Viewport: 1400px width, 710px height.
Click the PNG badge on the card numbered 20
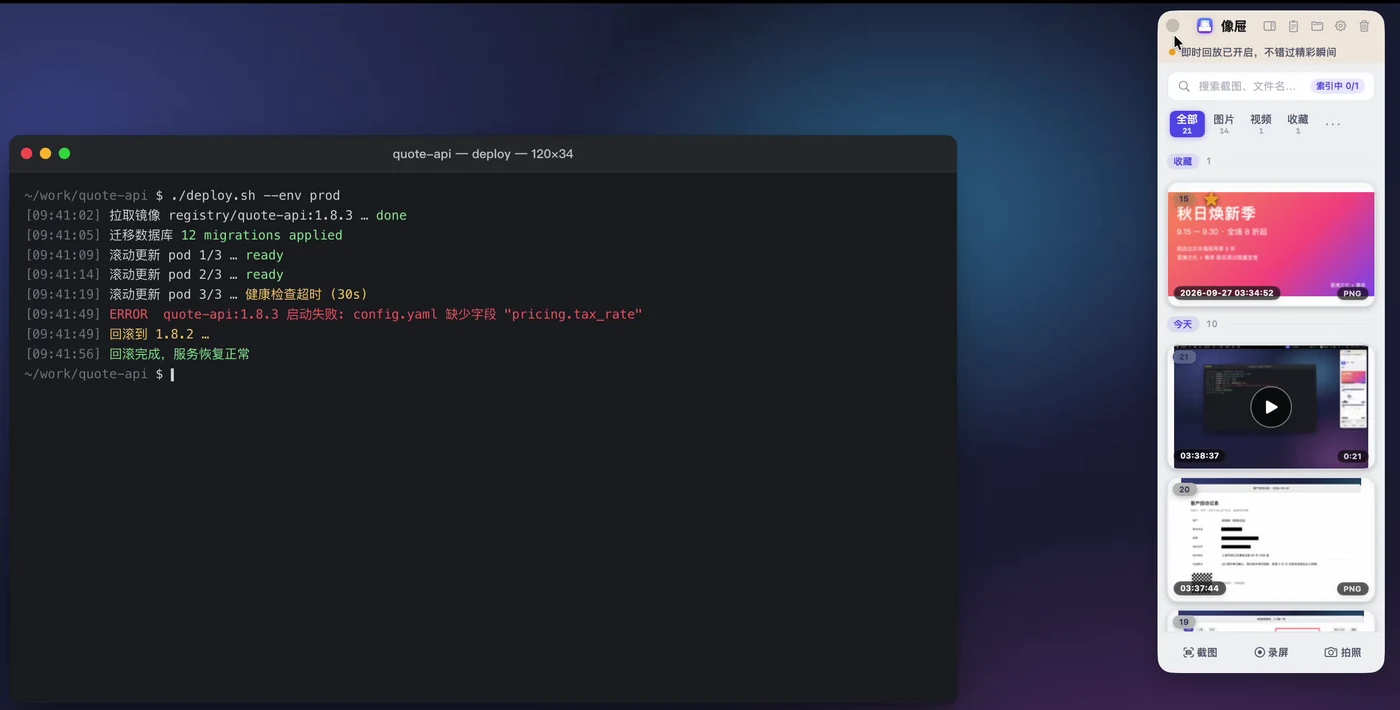1353,589
